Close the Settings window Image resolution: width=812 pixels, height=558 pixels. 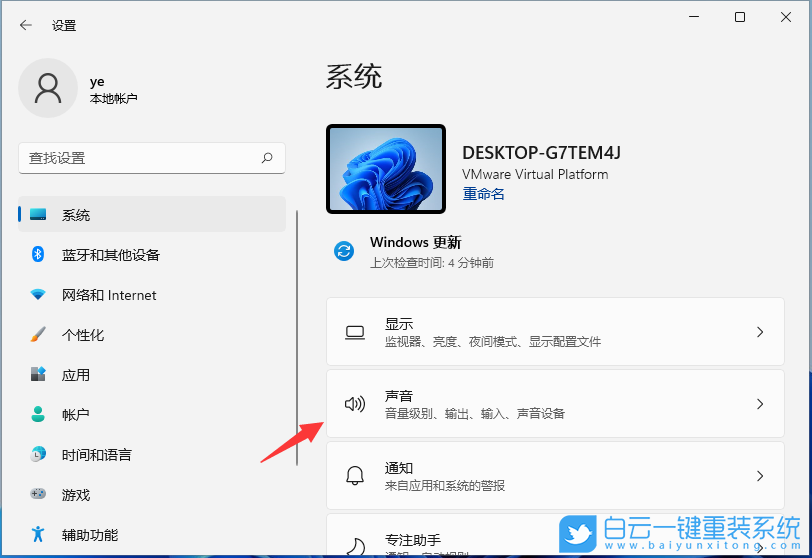coord(786,17)
